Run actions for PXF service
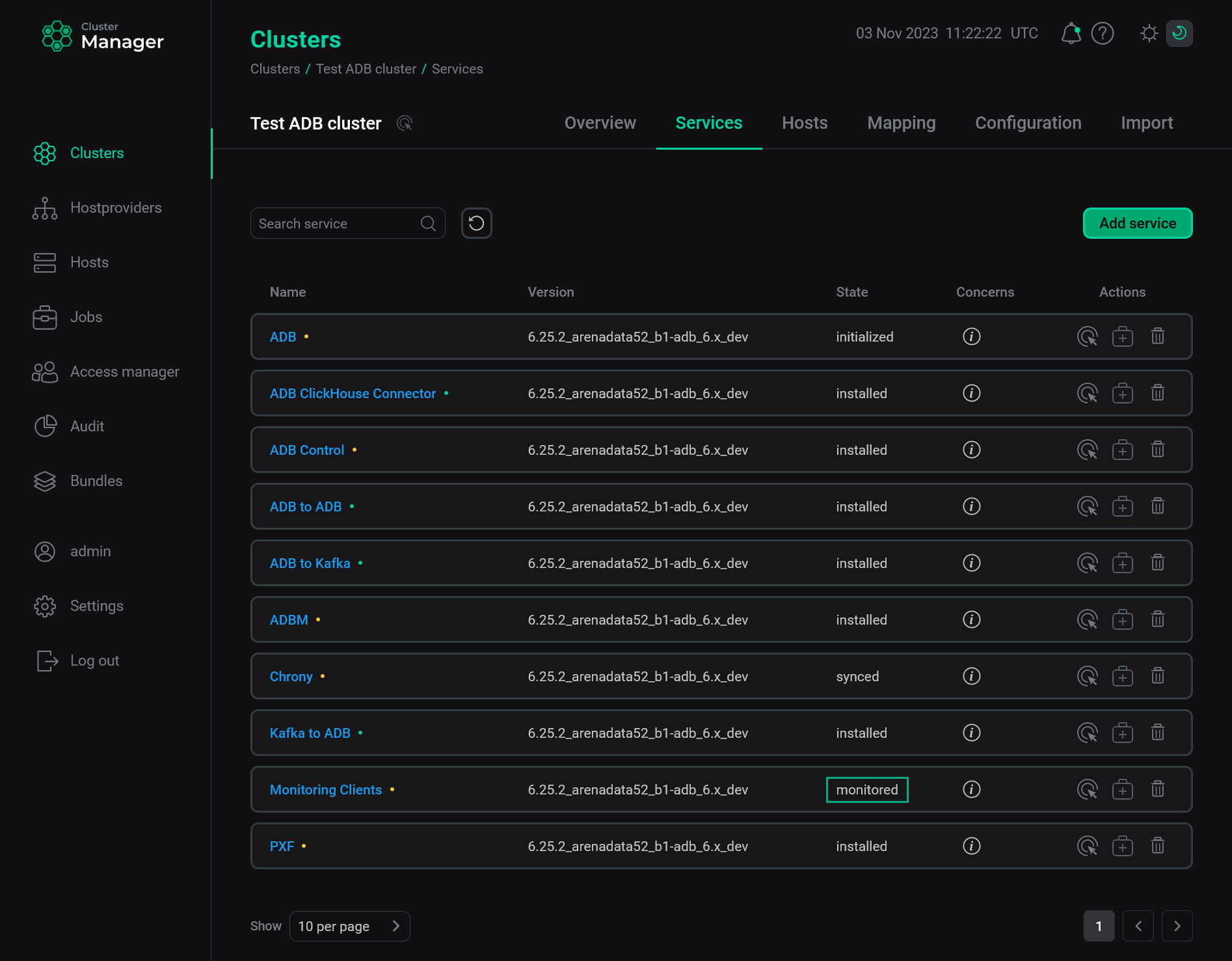 click(1088, 846)
